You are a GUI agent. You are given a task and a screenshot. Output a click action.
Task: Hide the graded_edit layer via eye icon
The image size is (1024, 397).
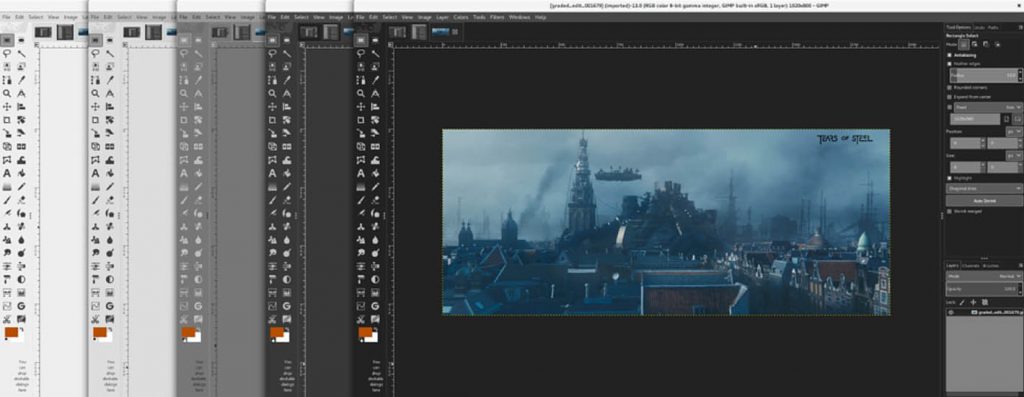(x=951, y=313)
